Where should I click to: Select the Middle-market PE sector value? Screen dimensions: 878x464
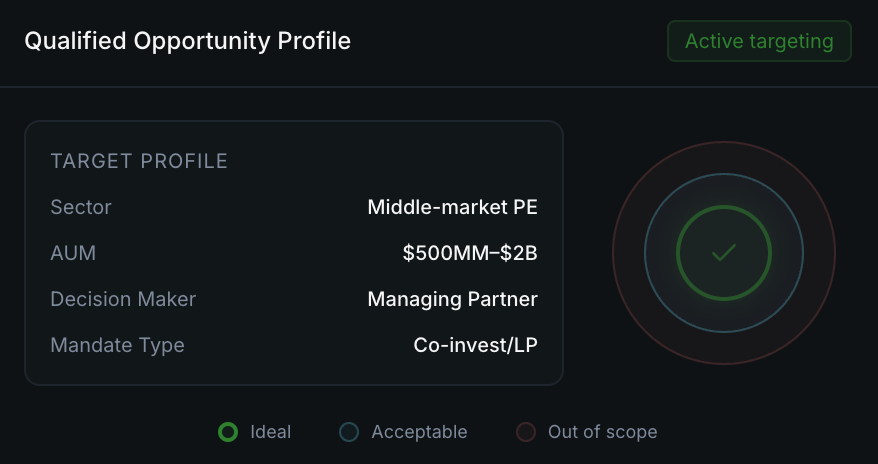click(452, 207)
